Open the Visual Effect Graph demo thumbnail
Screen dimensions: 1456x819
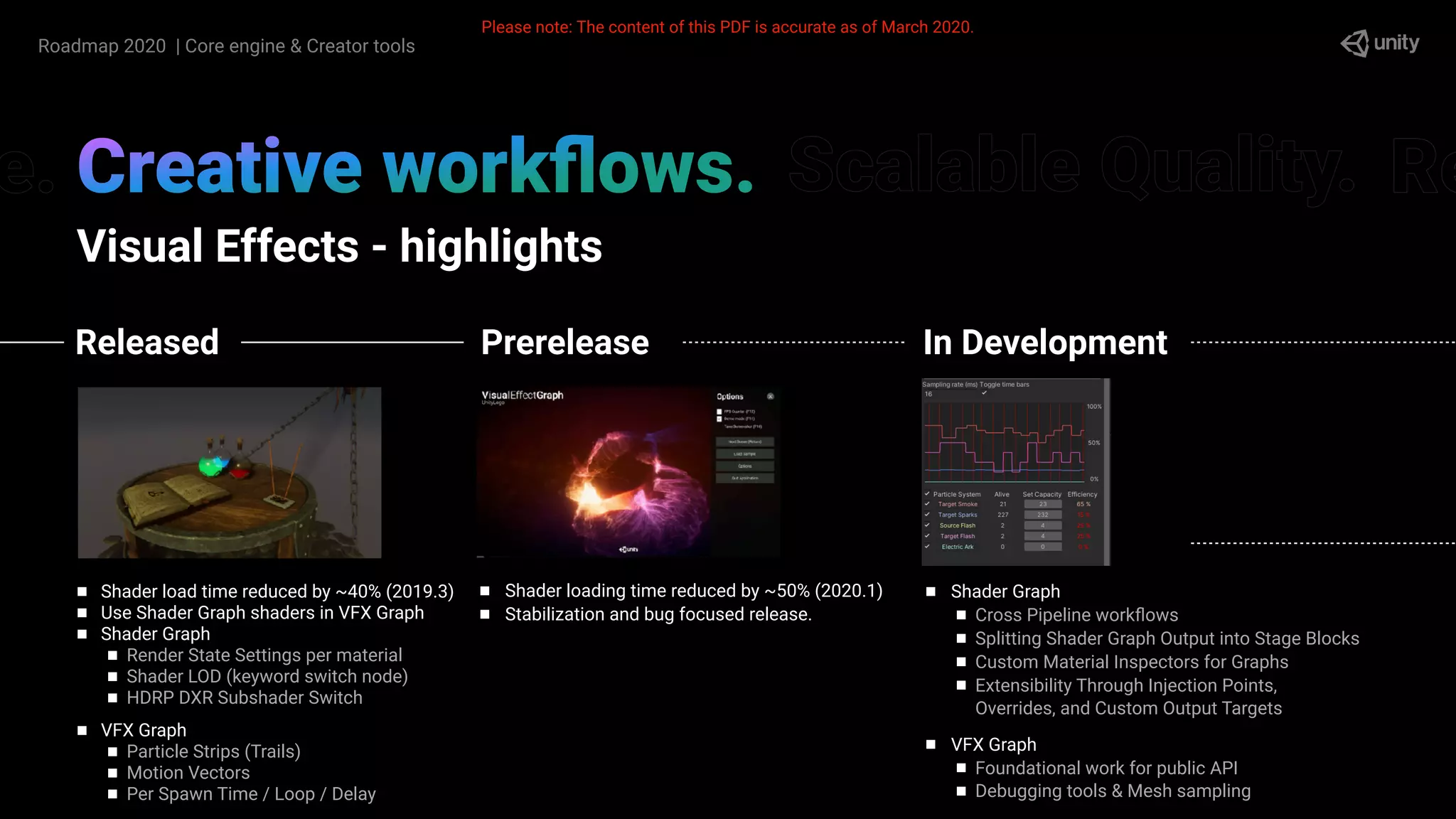[628, 472]
